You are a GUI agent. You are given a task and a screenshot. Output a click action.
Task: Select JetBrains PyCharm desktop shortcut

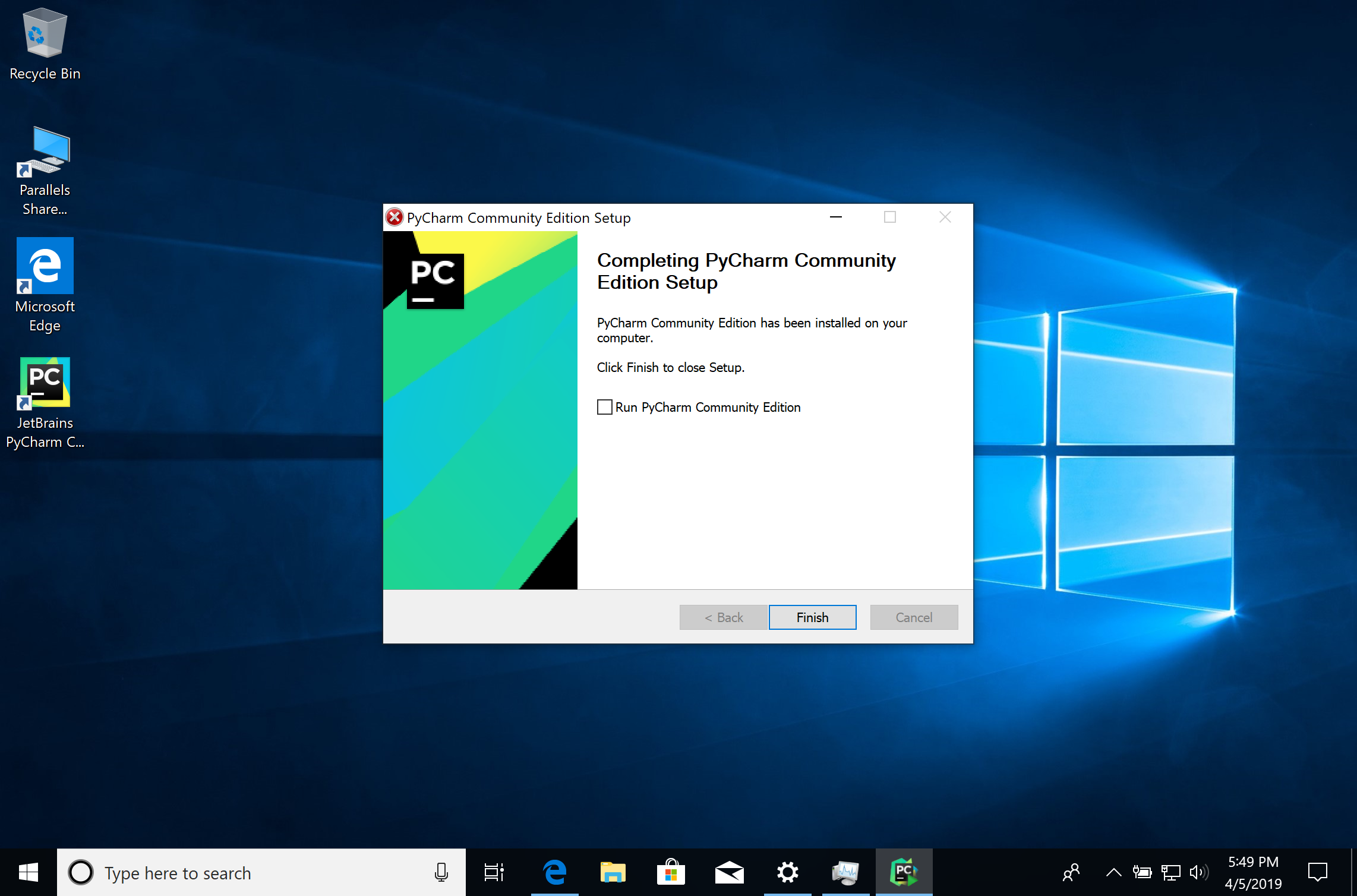coord(45,403)
